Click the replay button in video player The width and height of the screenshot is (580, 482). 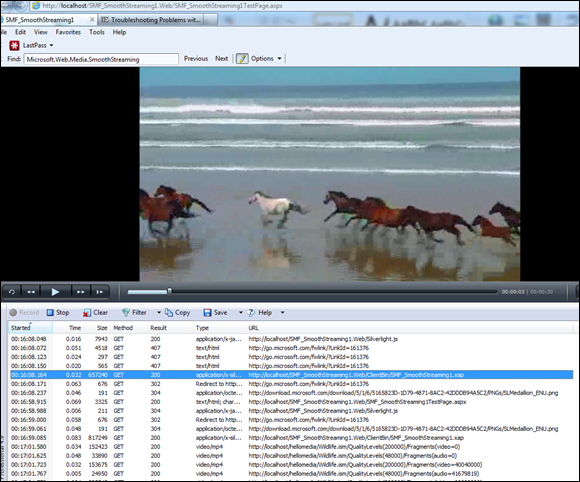point(12,292)
